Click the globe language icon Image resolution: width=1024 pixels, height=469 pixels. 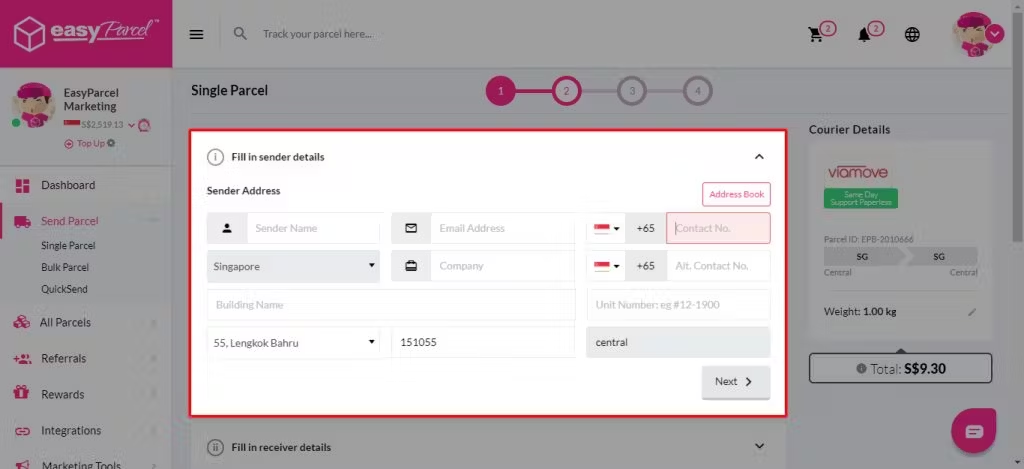click(x=912, y=34)
